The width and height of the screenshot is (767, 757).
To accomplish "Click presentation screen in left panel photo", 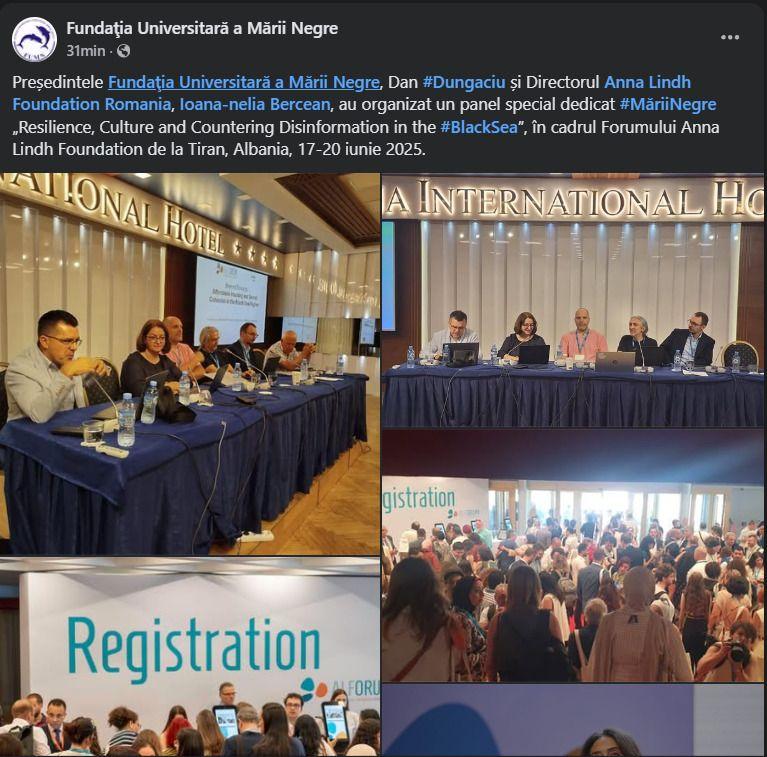I will click(x=231, y=299).
